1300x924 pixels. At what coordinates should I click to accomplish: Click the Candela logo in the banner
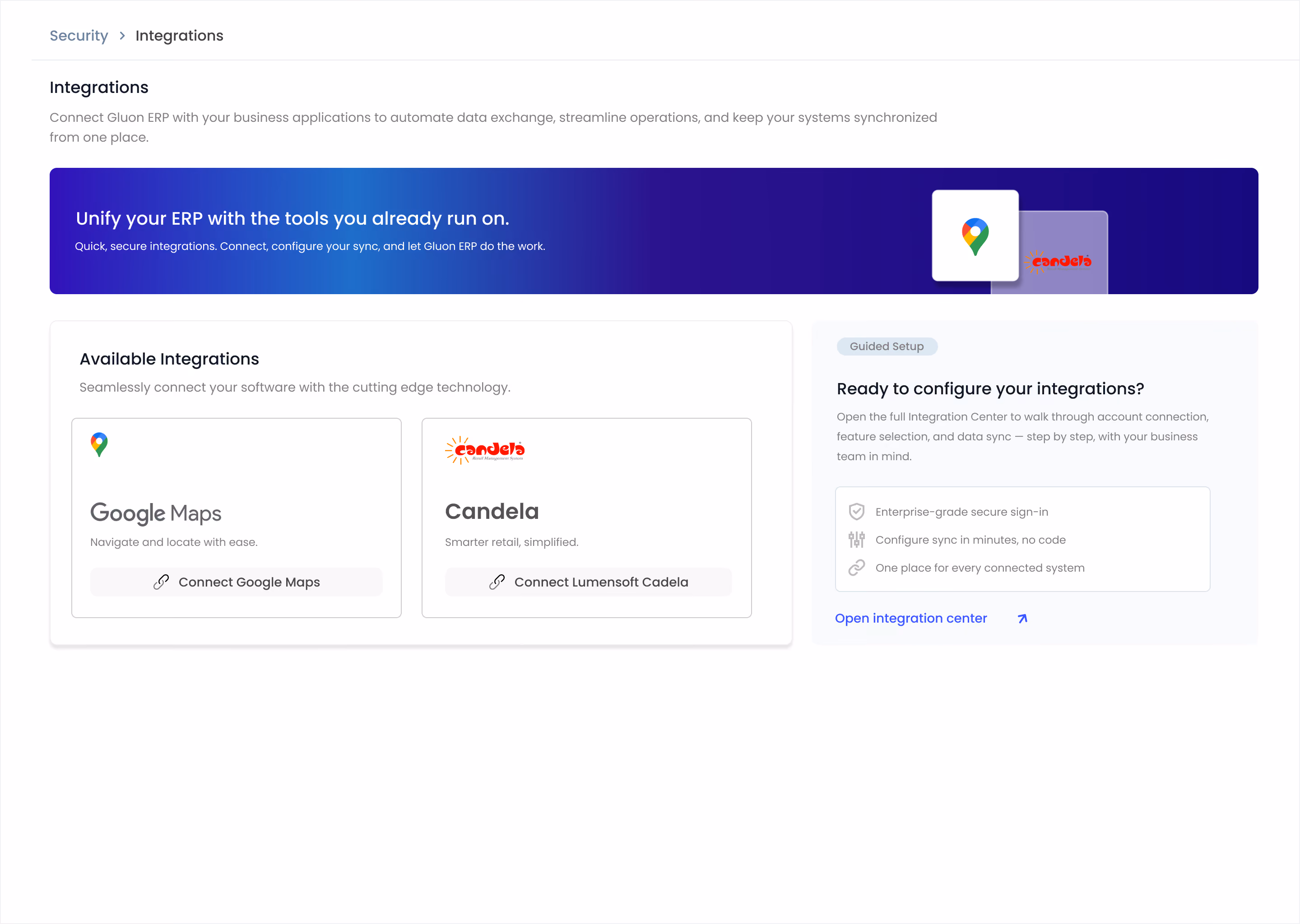point(1058,261)
